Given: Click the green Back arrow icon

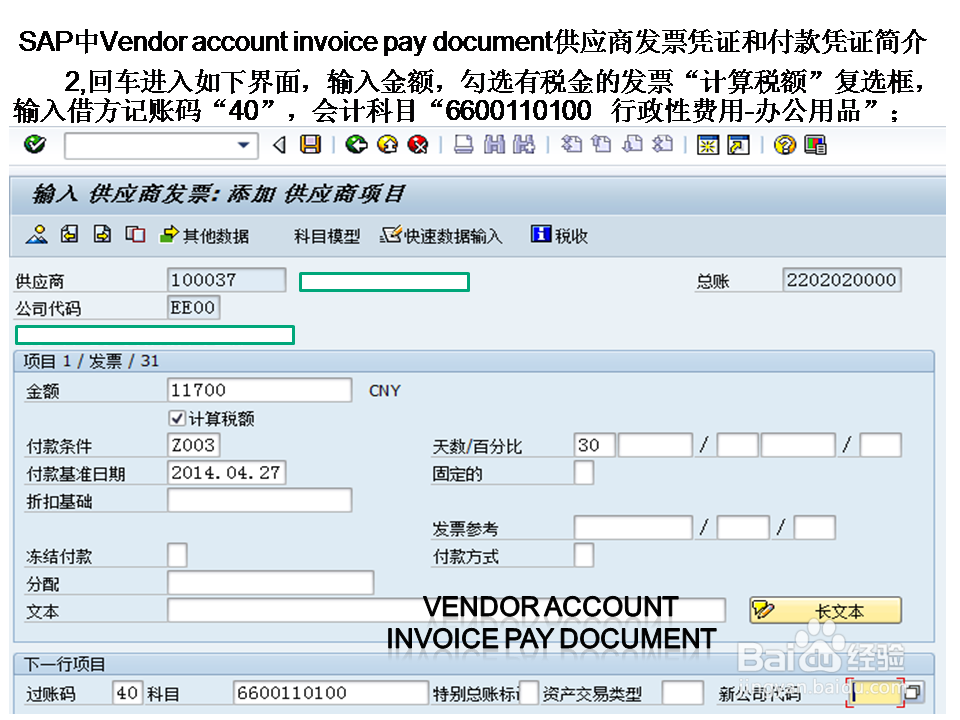Looking at the screenshot, I should click(x=356, y=144).
